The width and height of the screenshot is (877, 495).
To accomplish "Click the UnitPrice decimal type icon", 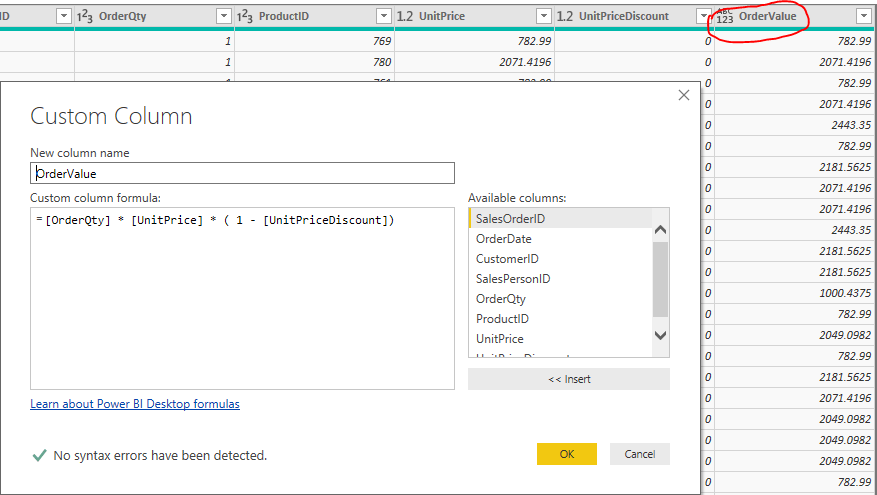I will 405,16.
